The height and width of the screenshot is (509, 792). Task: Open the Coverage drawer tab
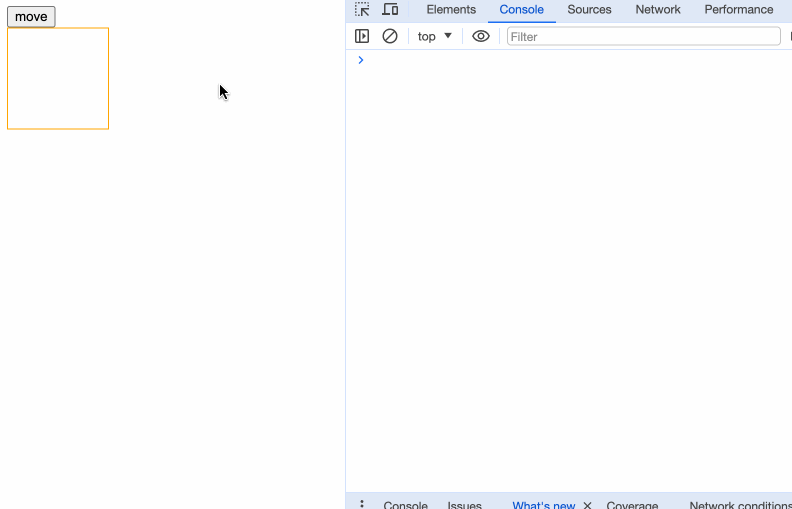(x=632, y=505)
